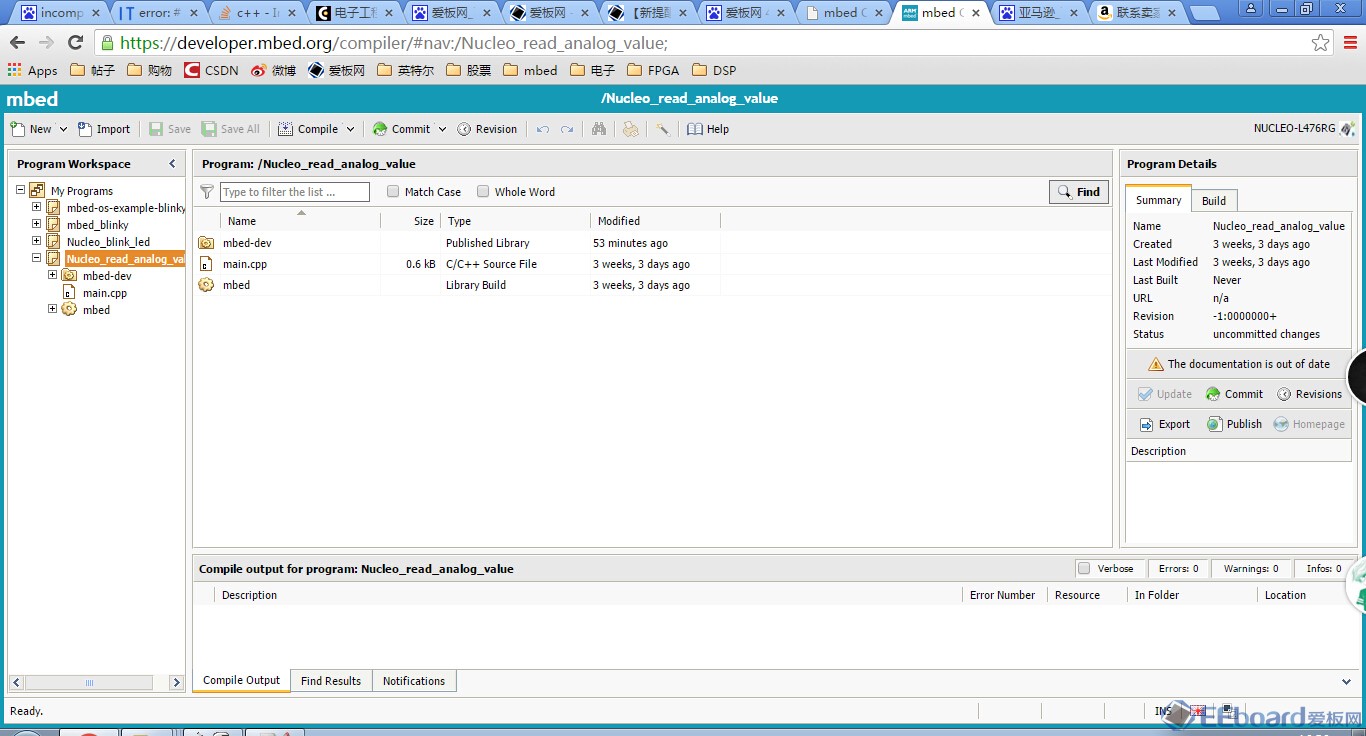Image resolution: width=1366 pixels, height=736 pixels.
Task: Open the Apps bookmarks shortcut
Action: 33,71
